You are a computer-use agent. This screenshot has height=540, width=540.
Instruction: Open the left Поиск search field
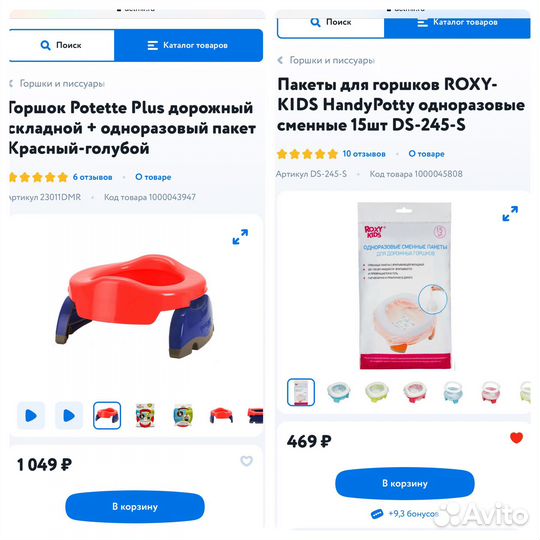(x=62, y=45)
